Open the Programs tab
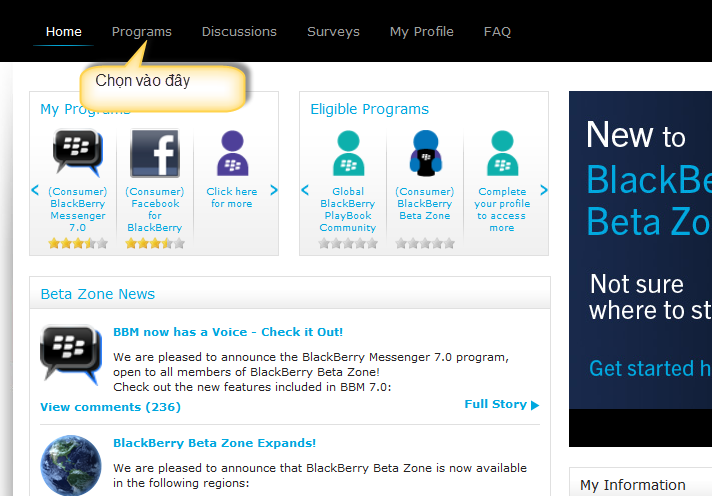This screenshot has width=712, height=496. pyautogui.click(x=142, y=31)
